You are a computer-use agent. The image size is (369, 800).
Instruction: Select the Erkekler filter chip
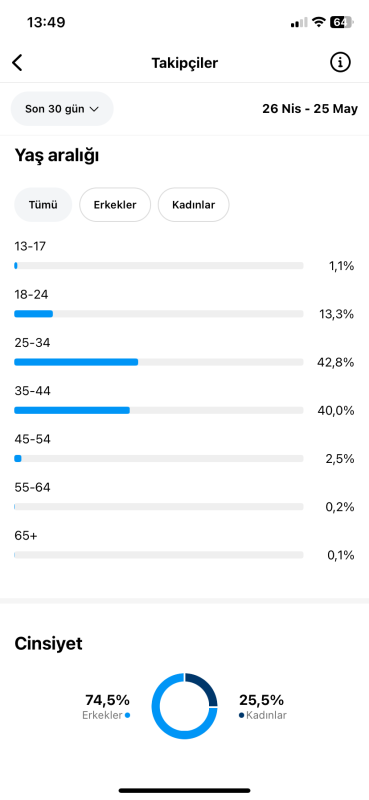[115, 205]
